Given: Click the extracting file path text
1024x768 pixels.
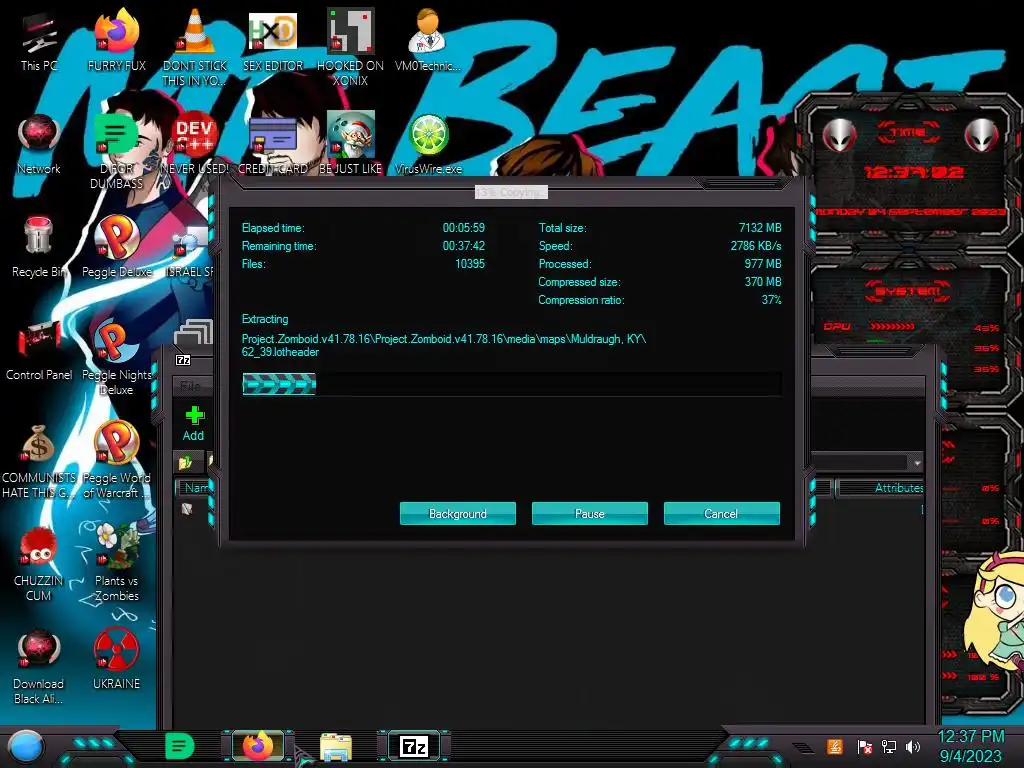Looking at the screenshot, I should [444, 345].
